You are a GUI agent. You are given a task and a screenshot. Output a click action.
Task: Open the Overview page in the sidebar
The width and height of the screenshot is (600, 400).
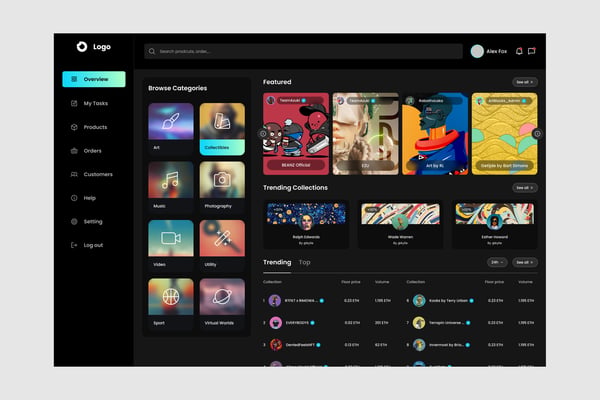pos(94,79)
